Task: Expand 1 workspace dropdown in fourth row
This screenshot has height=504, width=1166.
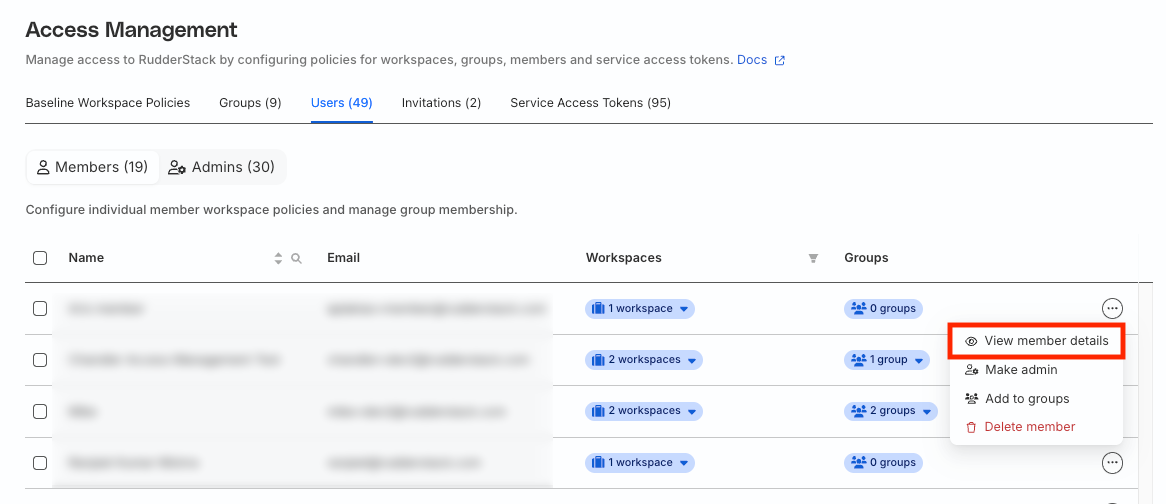Action: [x=640, y=462]
